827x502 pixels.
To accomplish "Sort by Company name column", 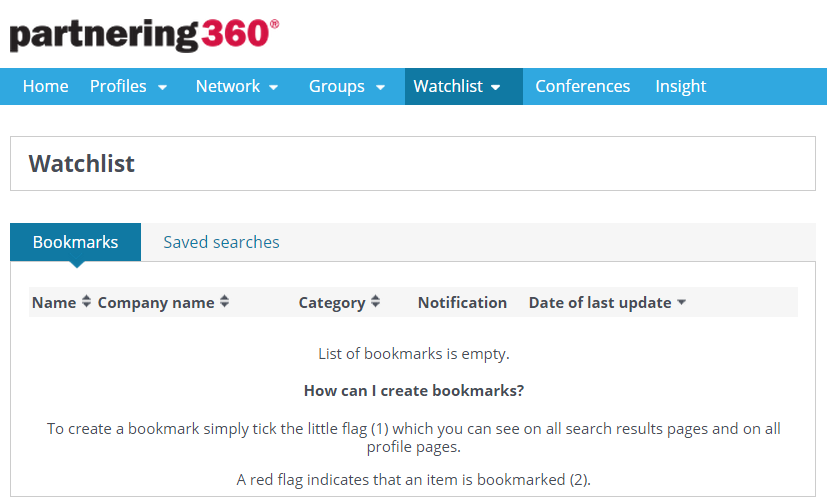I will coord(156,303).
